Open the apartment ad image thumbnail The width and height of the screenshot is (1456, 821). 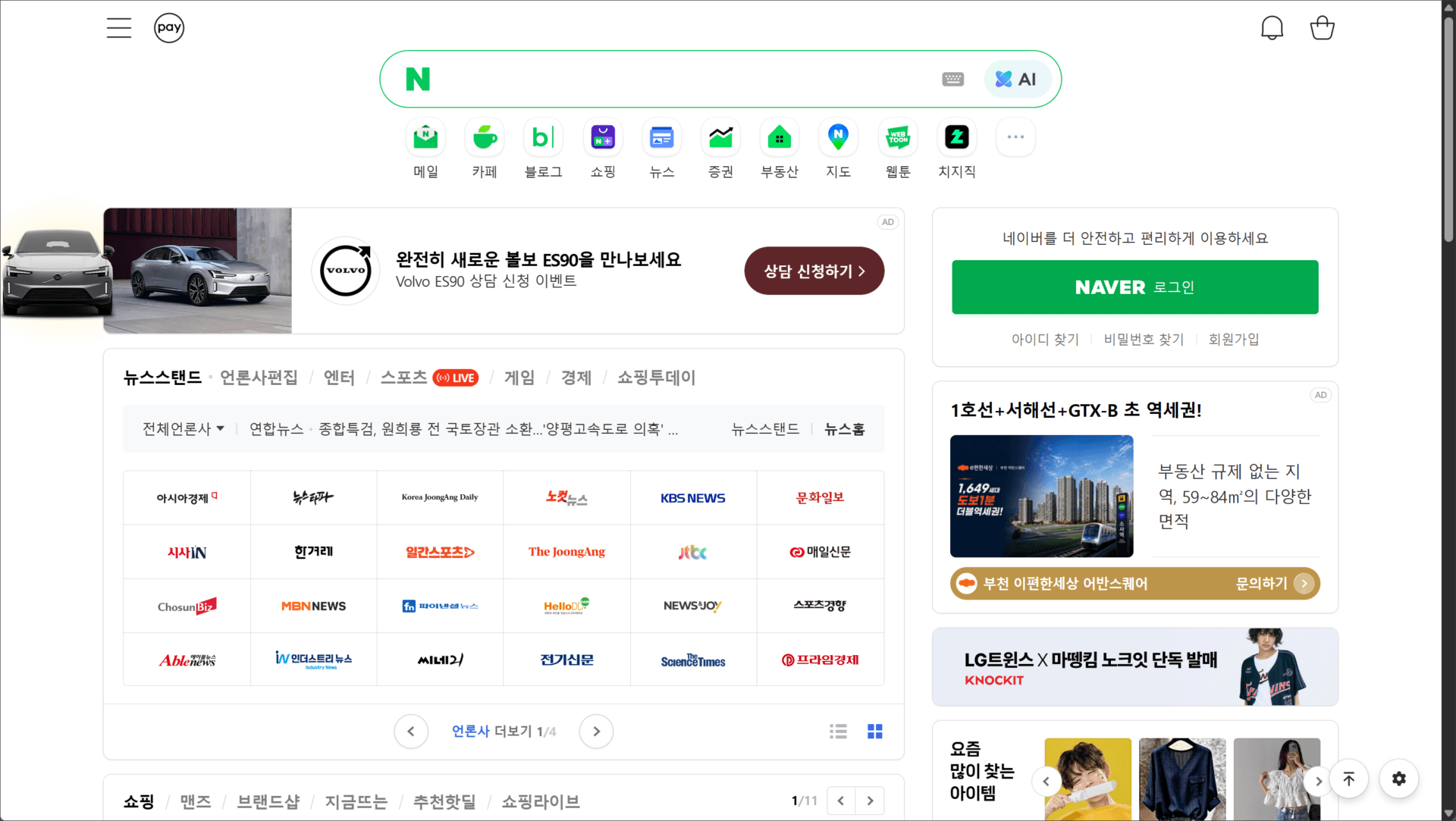(1042, 497)
